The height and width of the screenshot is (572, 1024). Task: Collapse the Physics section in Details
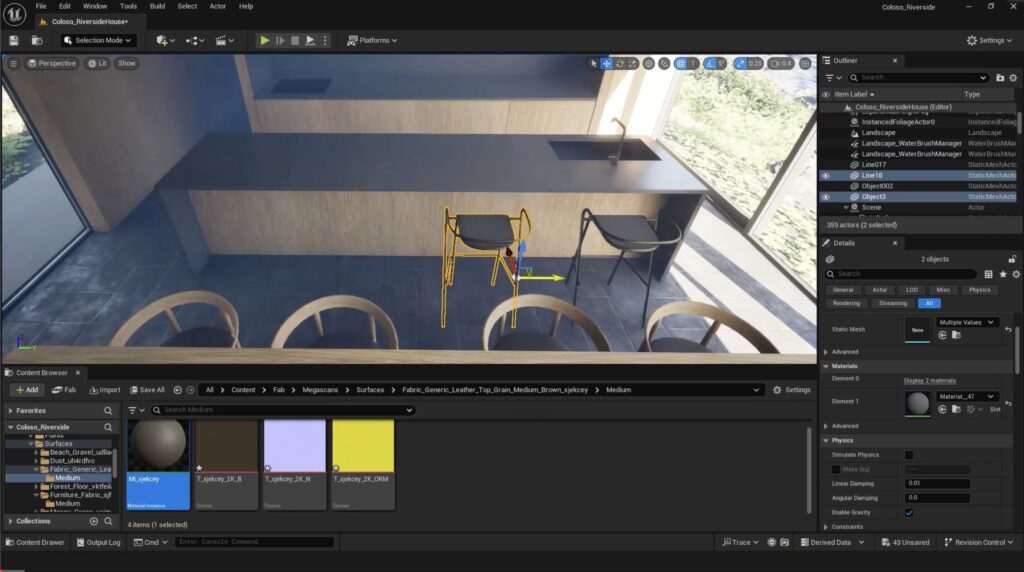point(826,441)
